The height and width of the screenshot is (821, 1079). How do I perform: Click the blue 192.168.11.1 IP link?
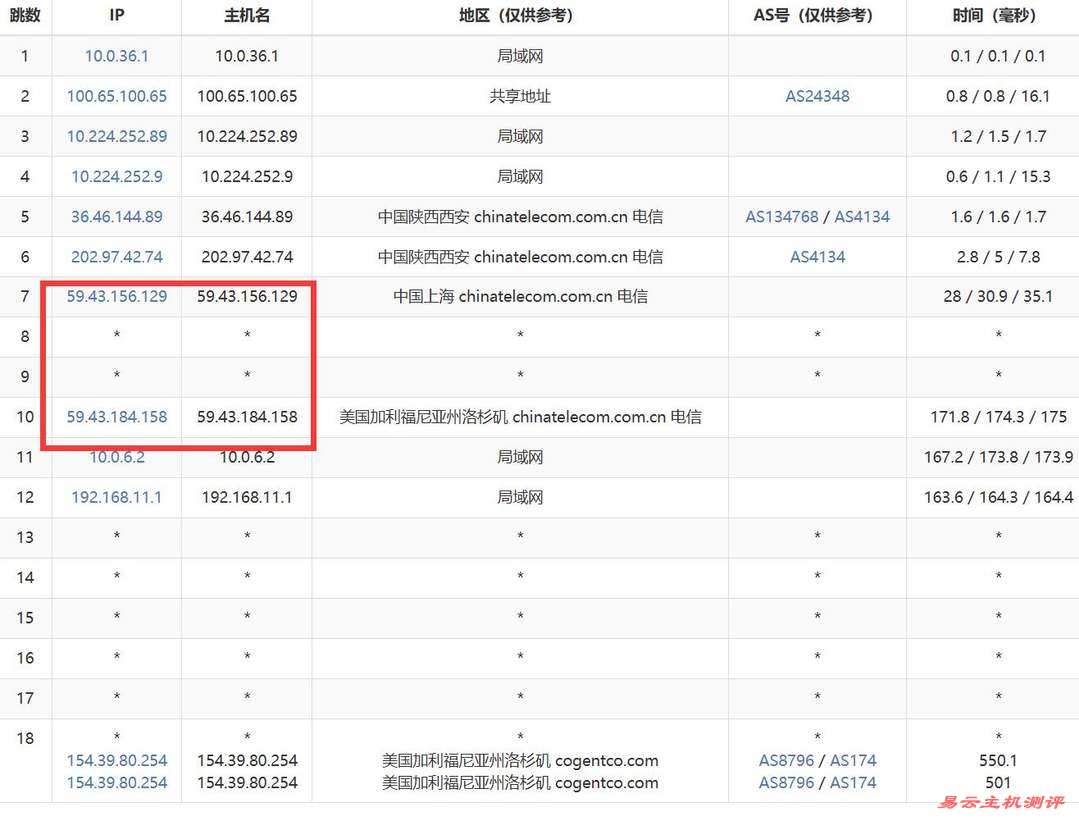[116, 496]
